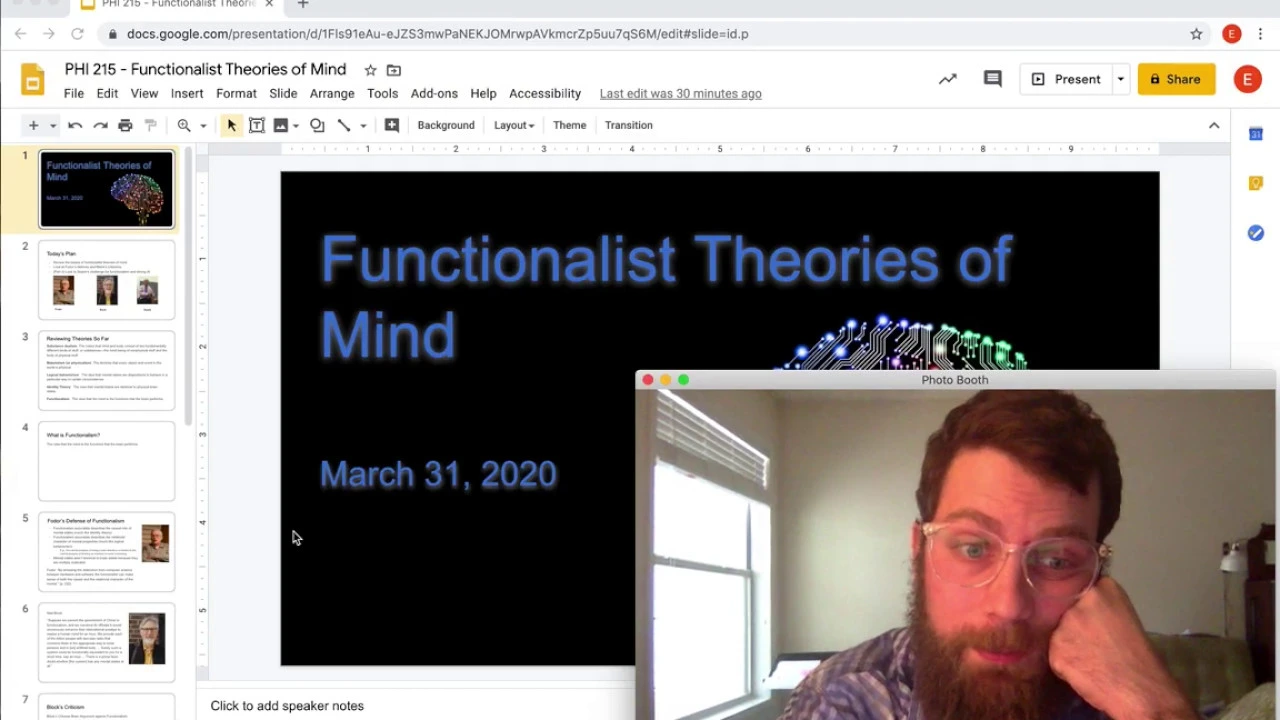
Task: Click the paint format icon
Action: [151, 125]
